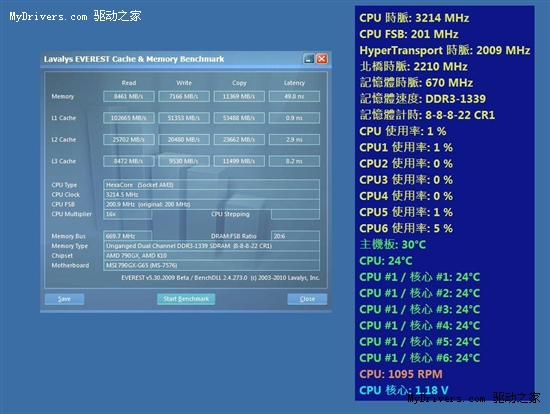550x414 pixels.
Task: Click the 核心 #3 24°C temperature line
Action: (x=420, y=309)
